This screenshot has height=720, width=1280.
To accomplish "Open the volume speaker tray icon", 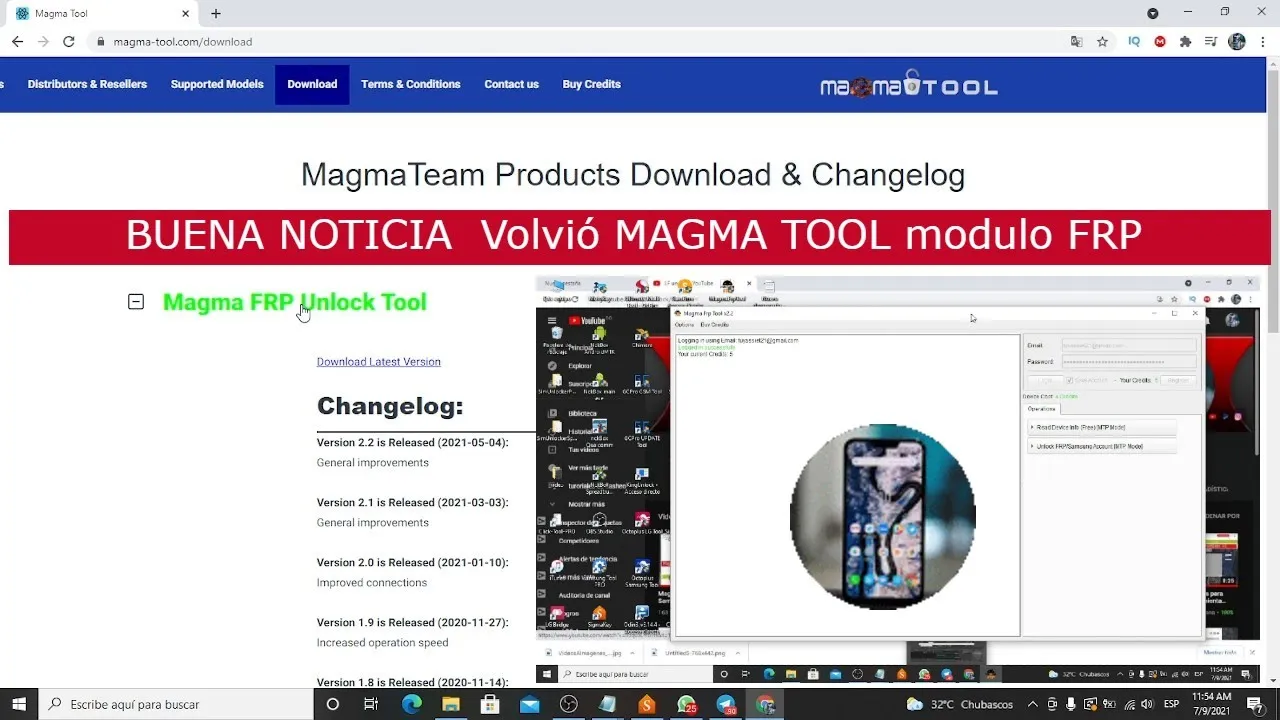I will click(x=1148, y=704).
